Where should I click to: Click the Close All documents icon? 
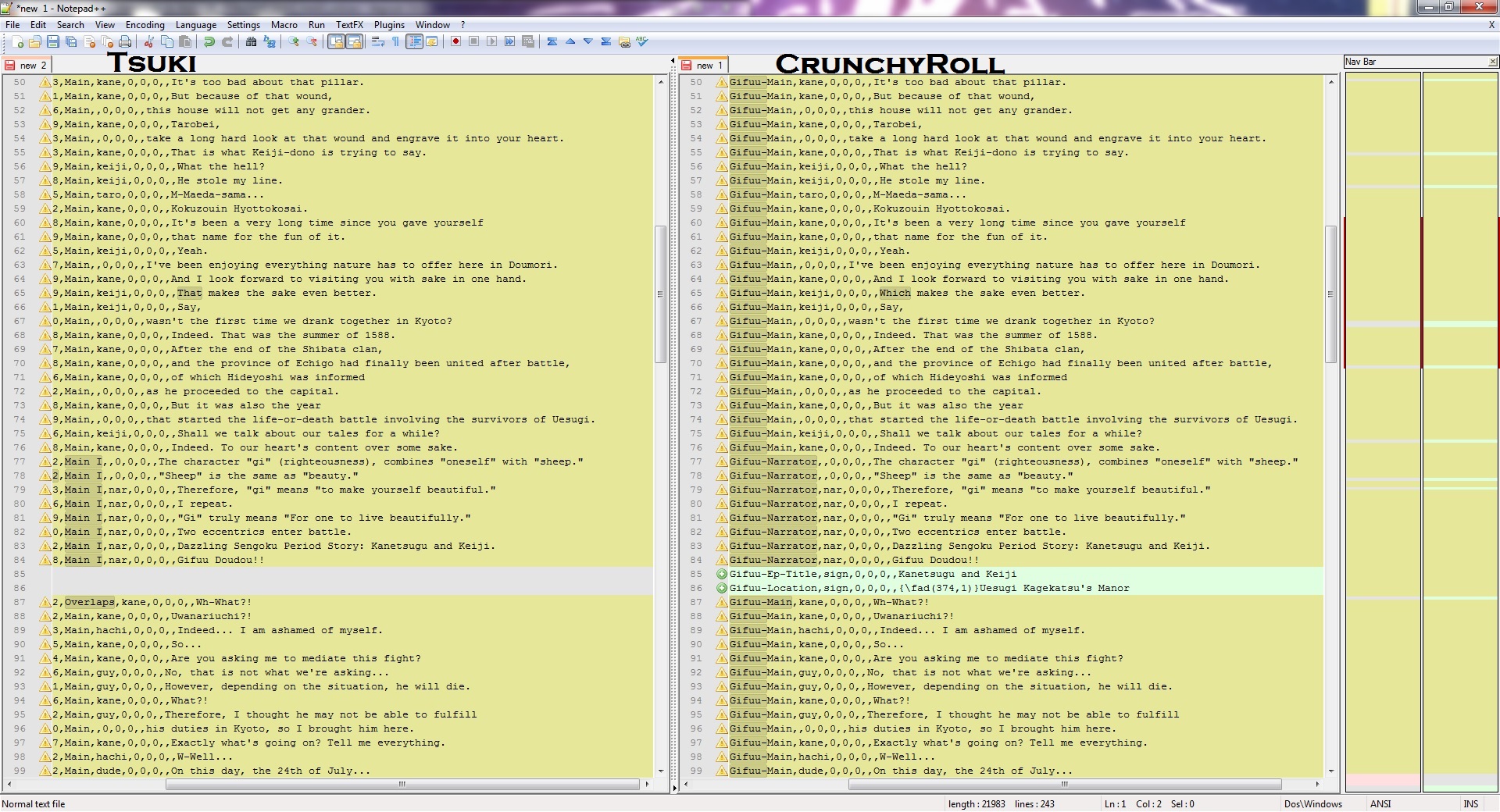107,41
